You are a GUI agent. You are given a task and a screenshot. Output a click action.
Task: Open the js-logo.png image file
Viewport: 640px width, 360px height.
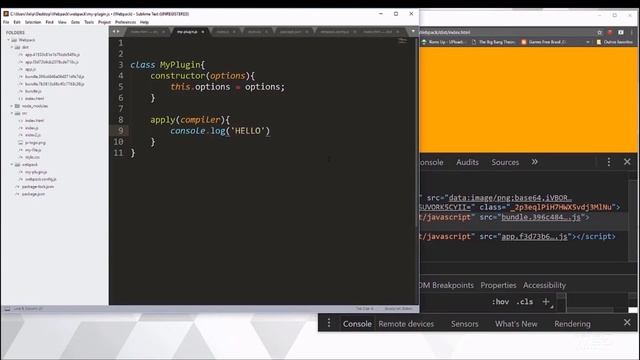pos(35,142)
